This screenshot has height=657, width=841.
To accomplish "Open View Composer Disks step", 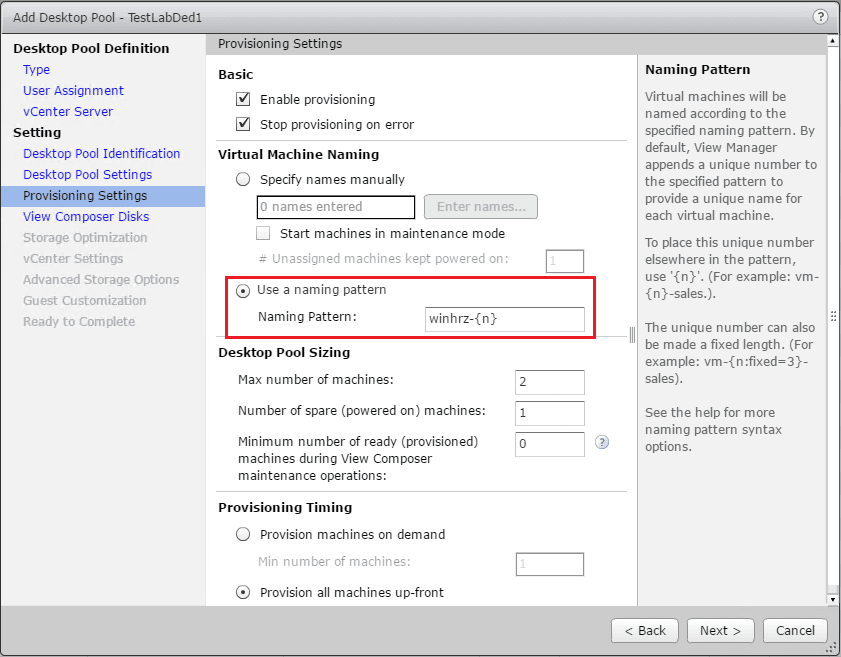I will 86,217.
